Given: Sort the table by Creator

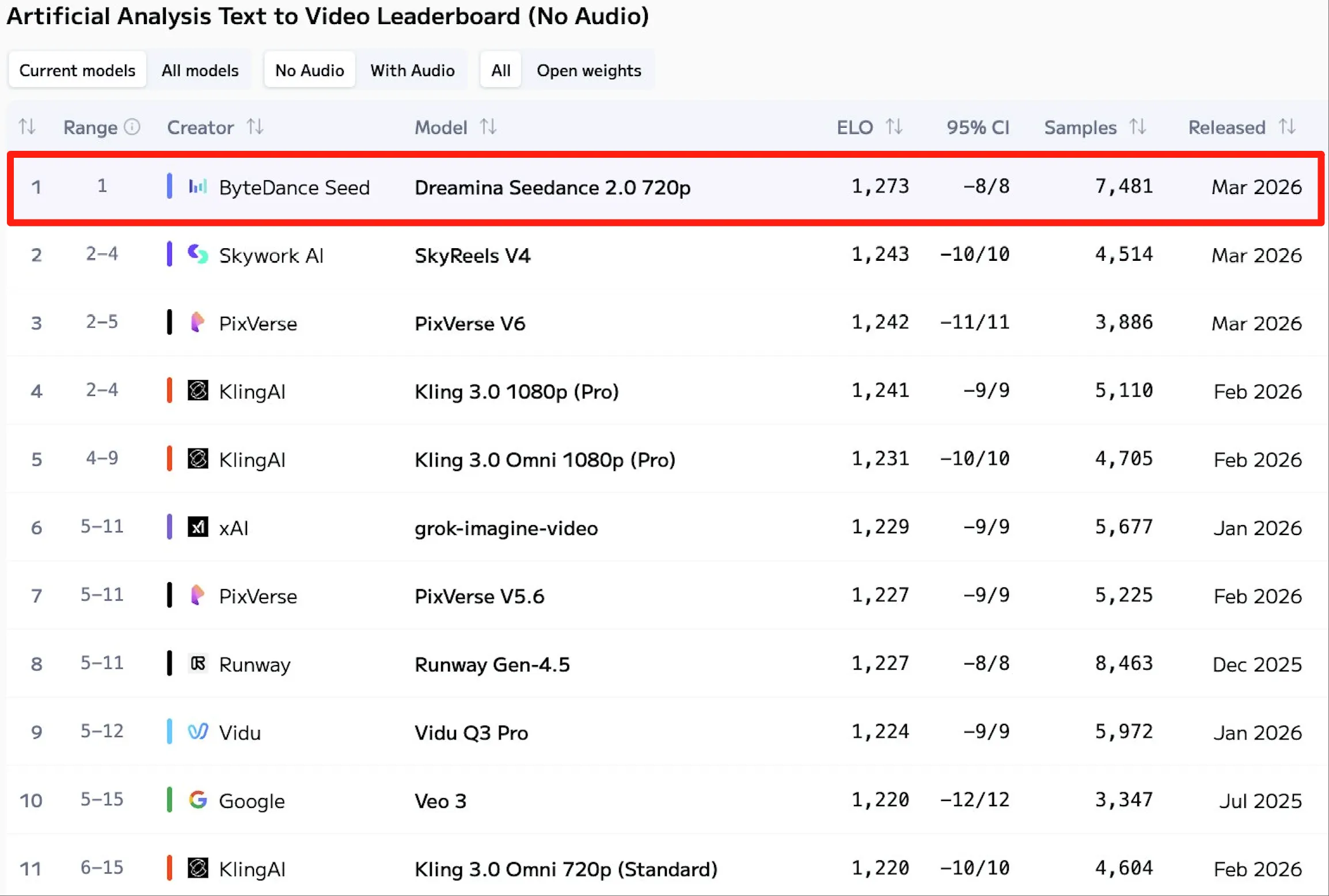Looking at the screenshot, I should click(255, 127).
